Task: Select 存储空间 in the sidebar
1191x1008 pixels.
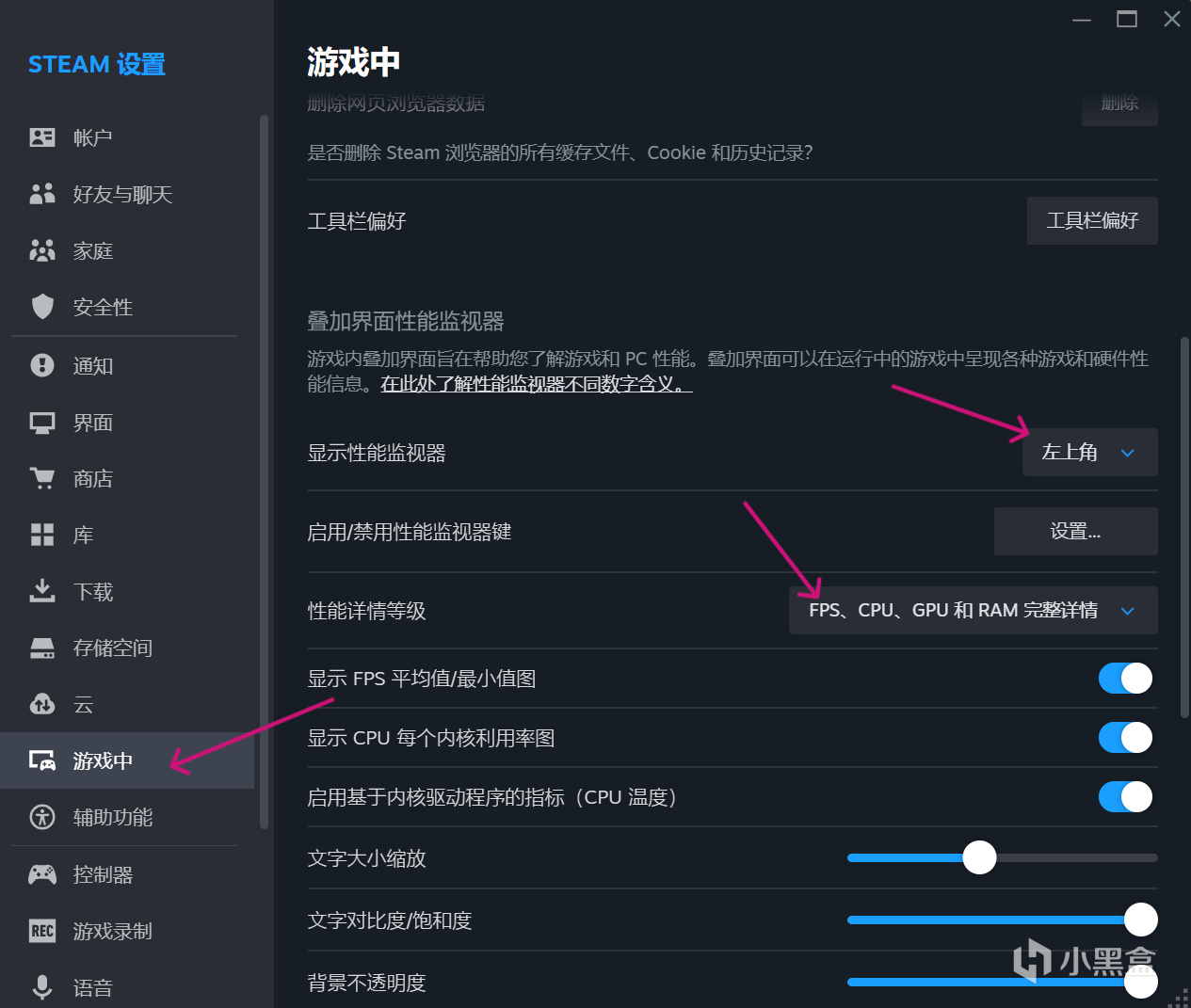Action: point(127,648)
